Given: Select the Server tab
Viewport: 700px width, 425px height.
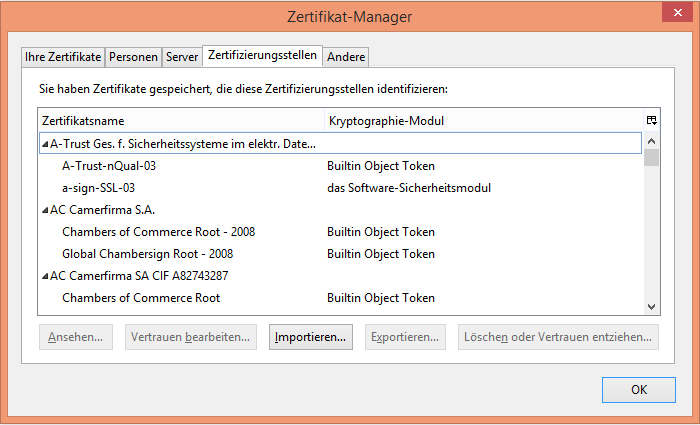Looking at the screenshot, I should click(x=182, y=57).
